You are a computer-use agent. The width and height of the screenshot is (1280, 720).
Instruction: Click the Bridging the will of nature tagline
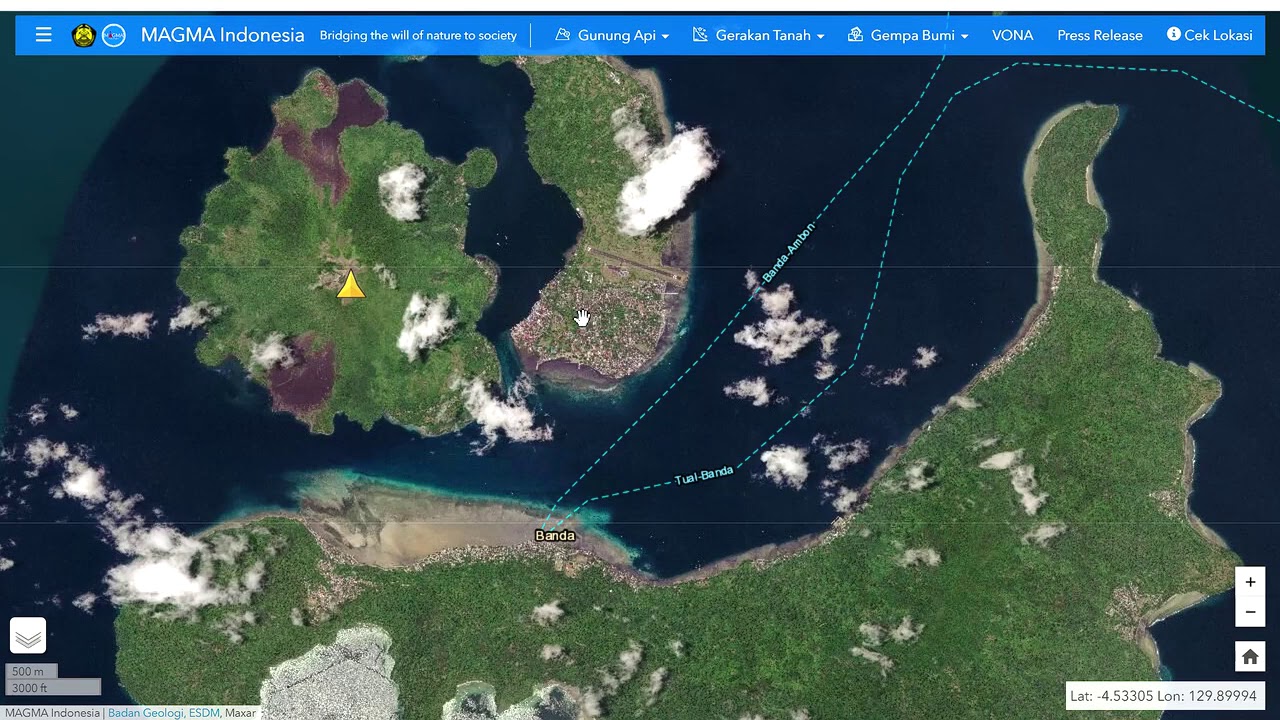coord(418,35)
